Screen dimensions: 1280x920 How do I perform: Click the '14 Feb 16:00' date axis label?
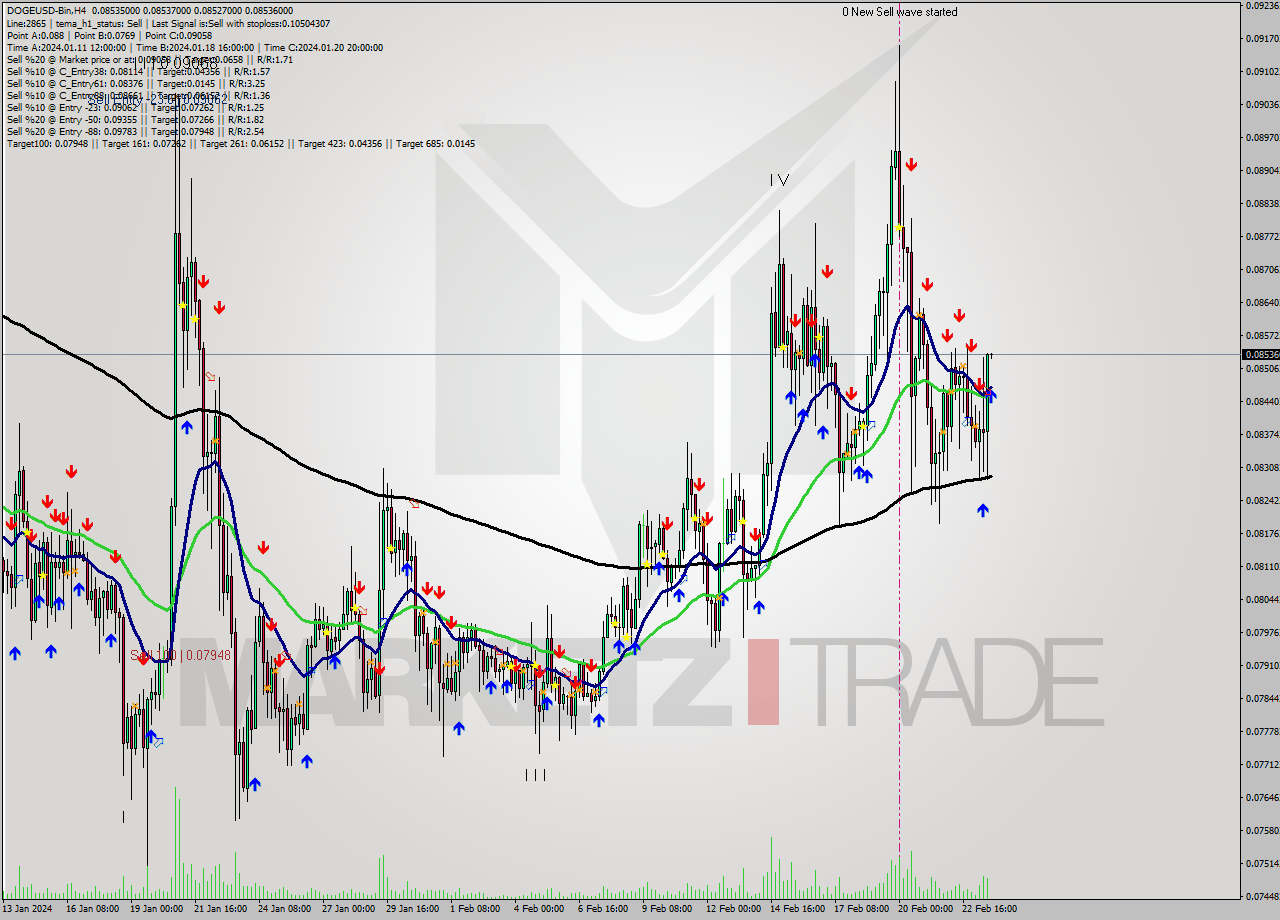[x=797, y=909]
